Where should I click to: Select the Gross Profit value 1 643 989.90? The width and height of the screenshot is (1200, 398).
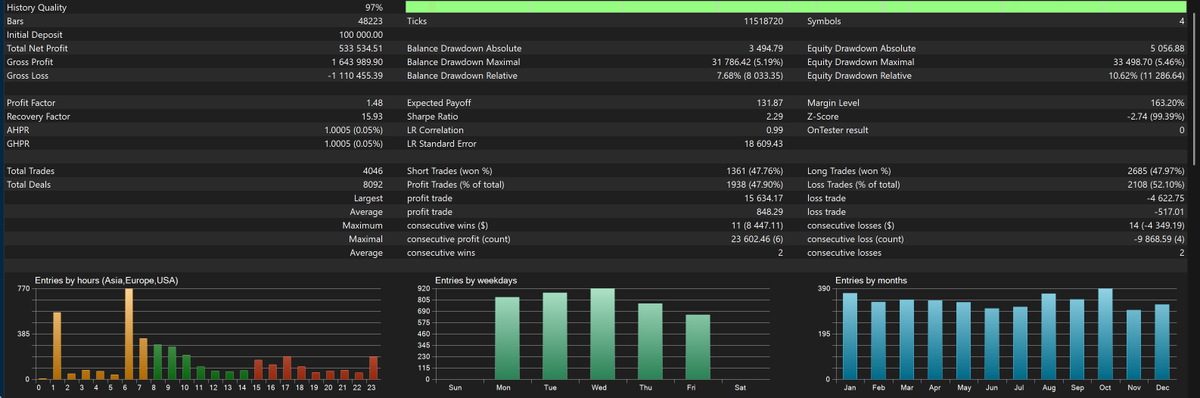pyautogui.click(x=357, y=62)
